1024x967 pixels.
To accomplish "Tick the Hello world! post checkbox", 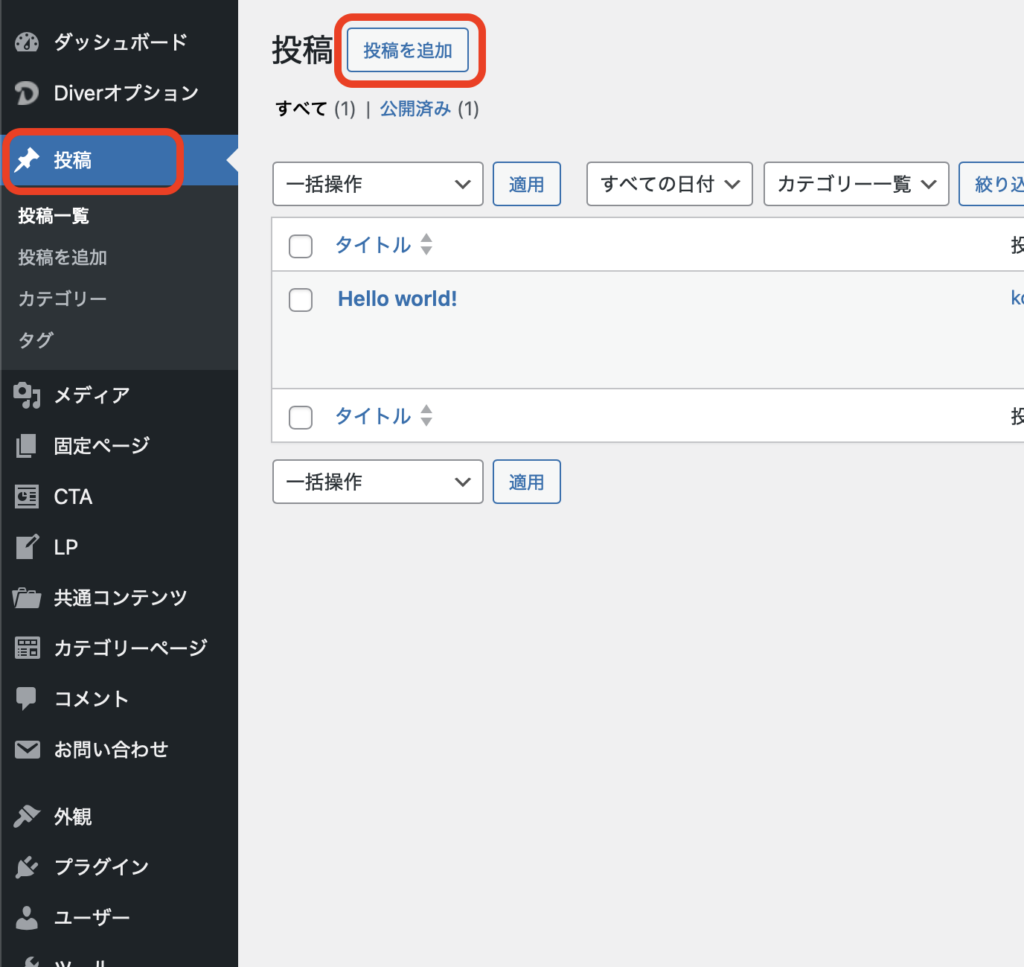I will pyautogui.click(x=301, y=300).
